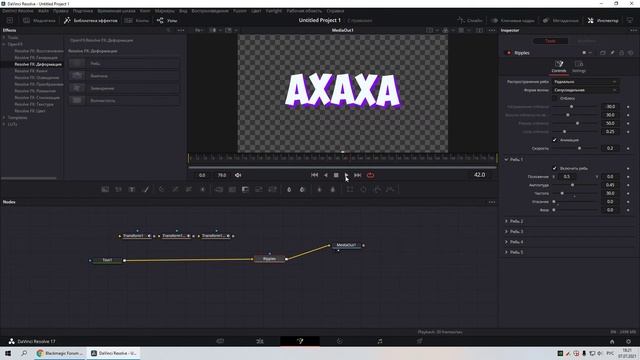Expand the Рябь 5 section
The image size is (640, 360).
pos(507,252)
